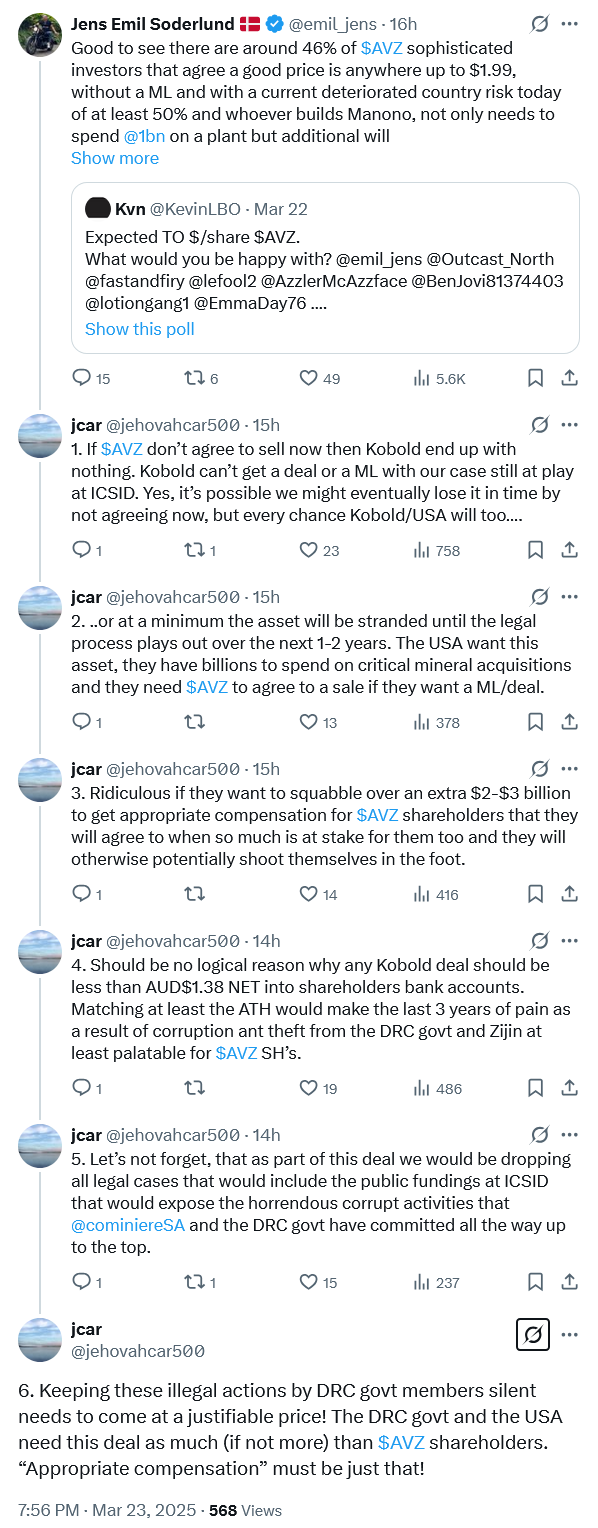Open the @cominiereSA mention link
598x1528 pixels.
click(128, 1225)
